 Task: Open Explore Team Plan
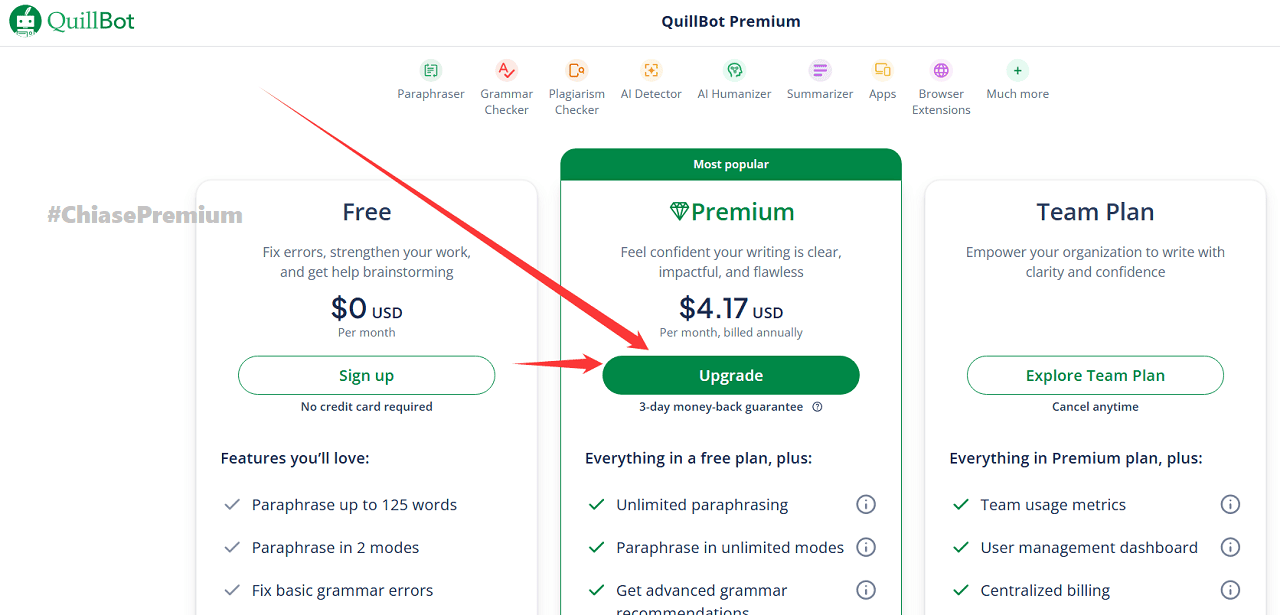(1094, 374)
